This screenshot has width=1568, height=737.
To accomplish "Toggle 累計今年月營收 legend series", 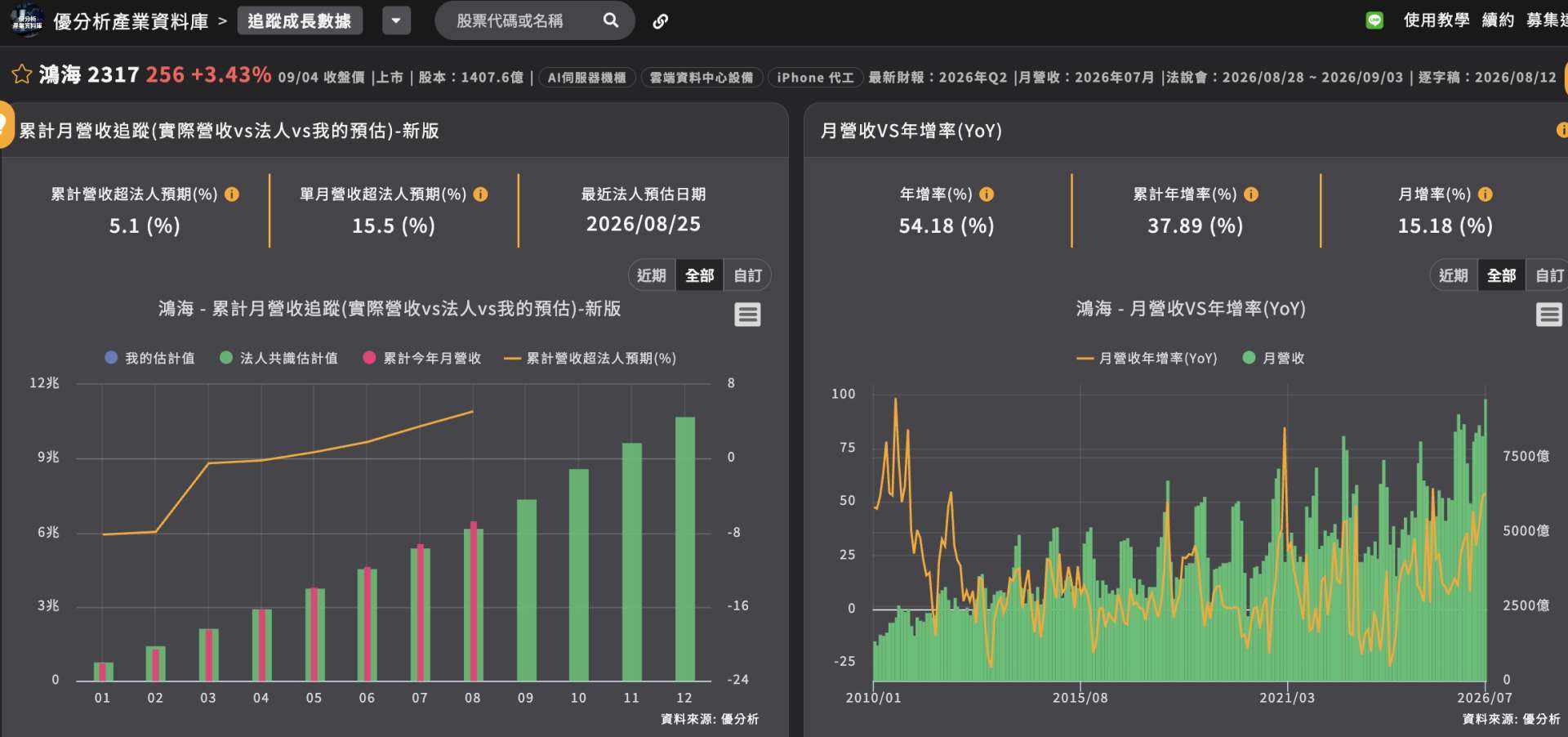I will (422, 358).
